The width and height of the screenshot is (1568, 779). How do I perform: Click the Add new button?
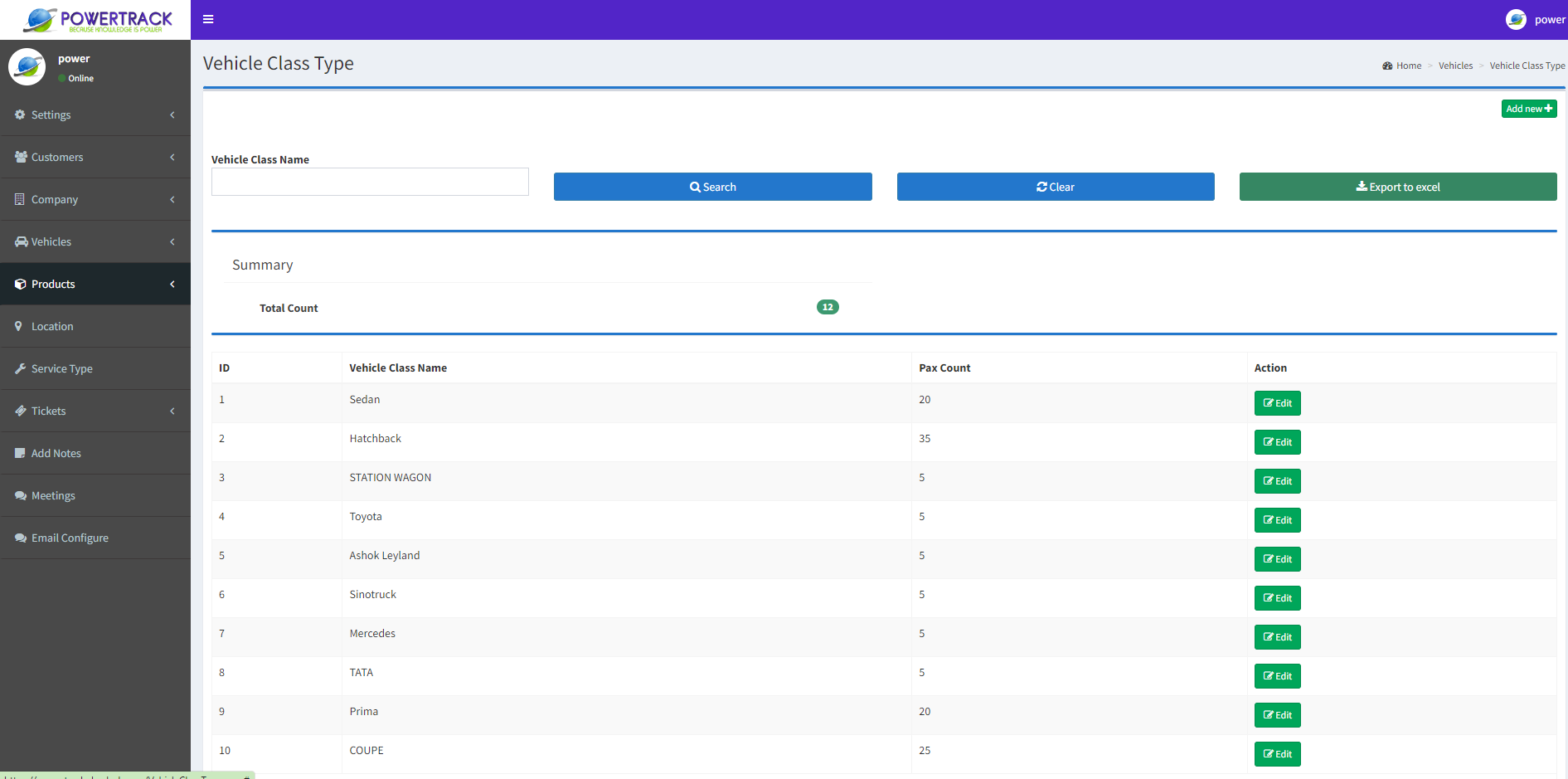pos(1528,109)
